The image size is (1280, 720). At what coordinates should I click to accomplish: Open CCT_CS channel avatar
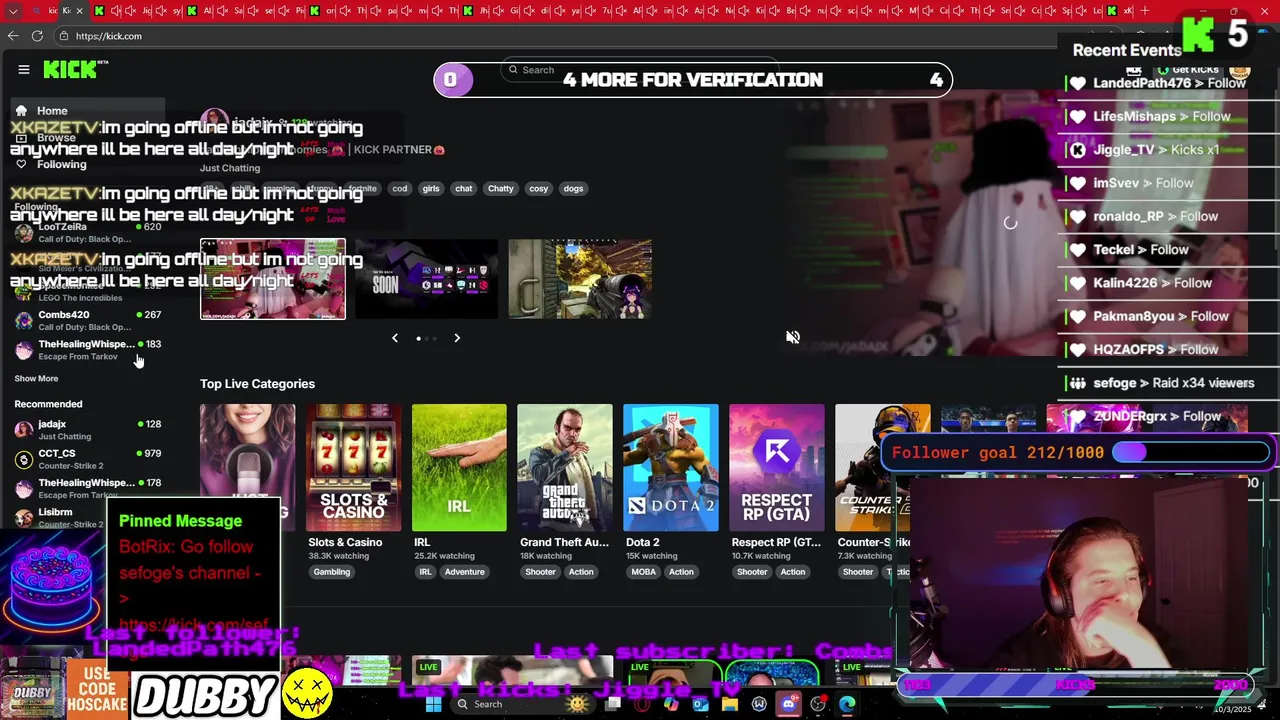24,459
